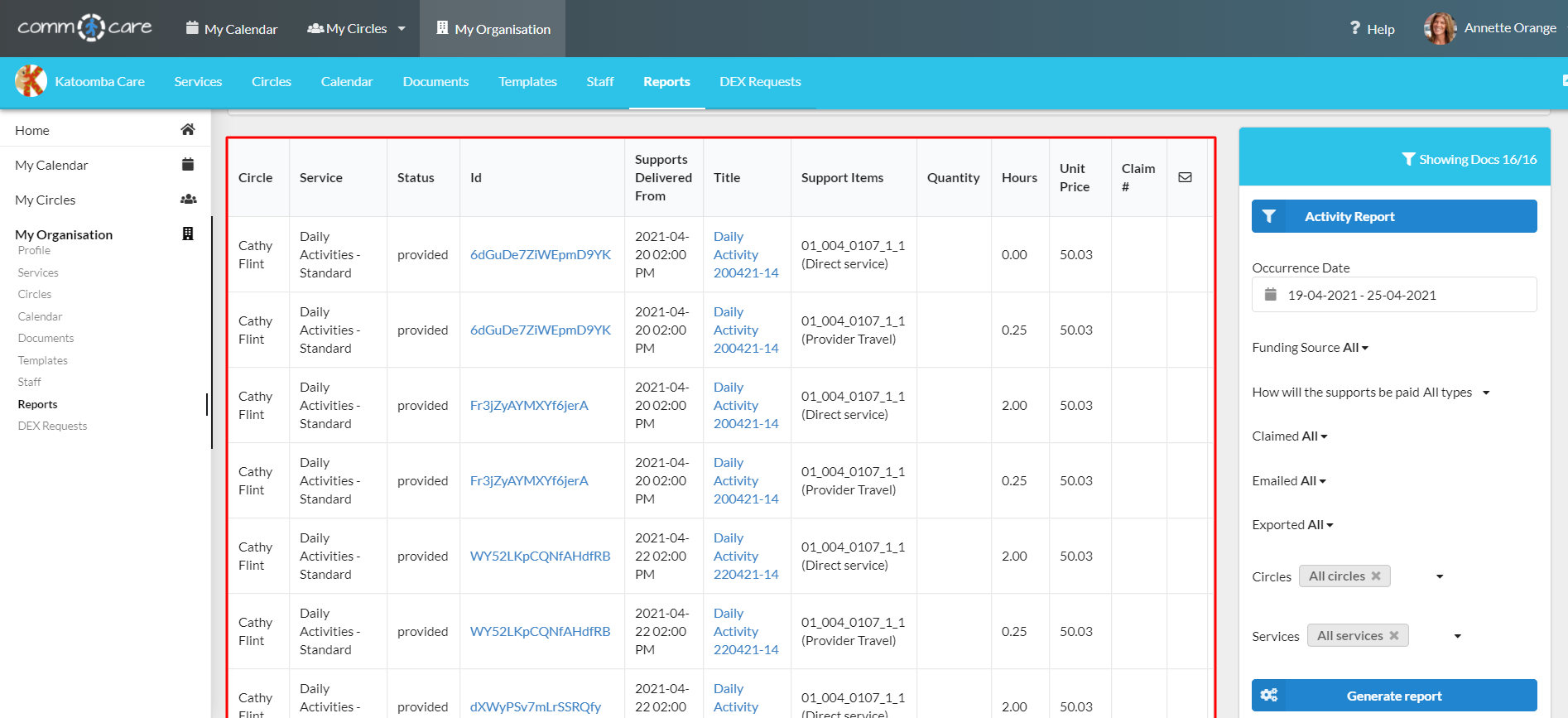This screenshot has width=1568, height=718.
Task: Click the Katoomba Care logo
Action: (x=31, y=81)
